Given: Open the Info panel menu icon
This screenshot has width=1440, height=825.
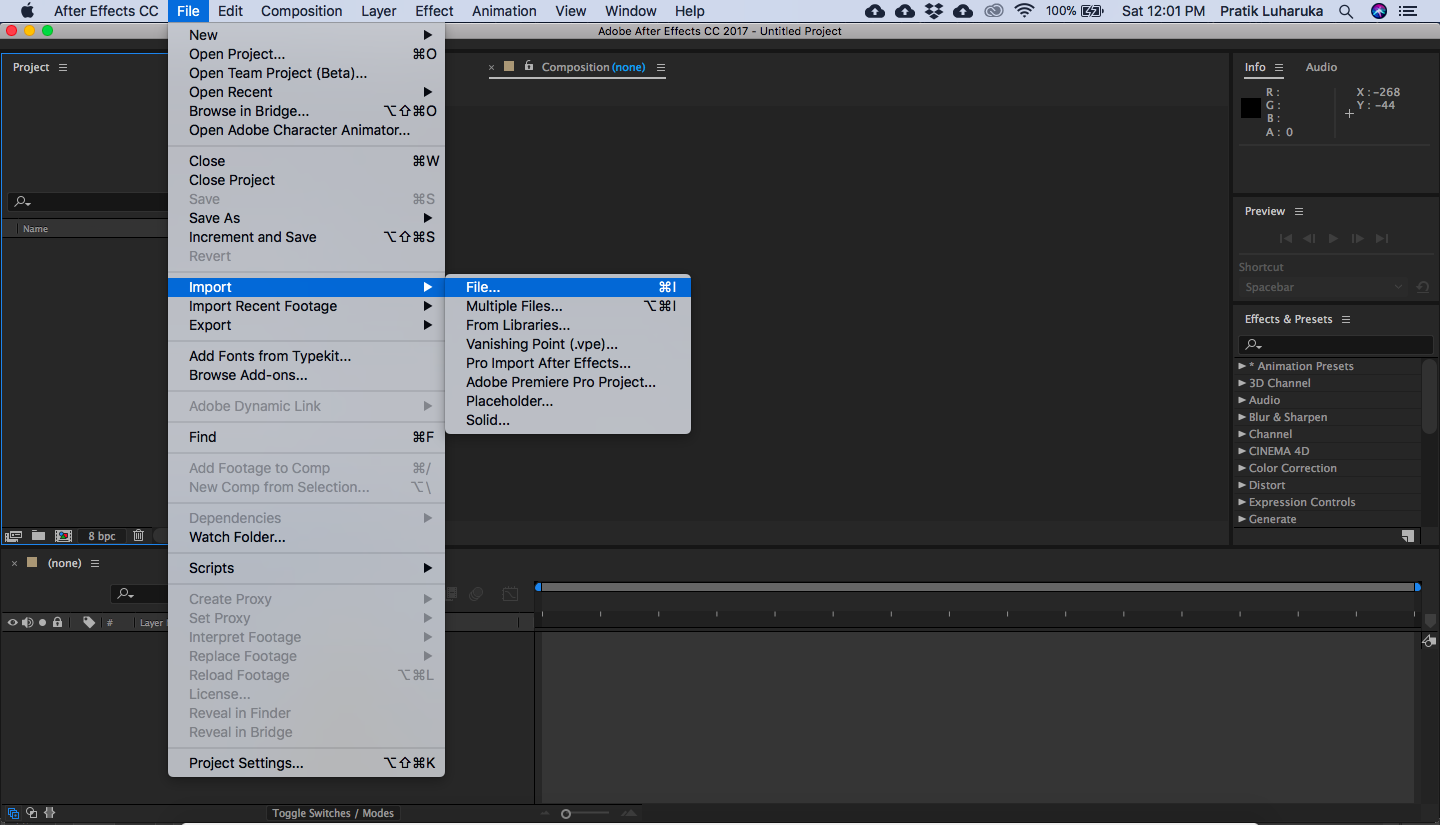Looking at the screenshot, I should [x=1279, y=67].
